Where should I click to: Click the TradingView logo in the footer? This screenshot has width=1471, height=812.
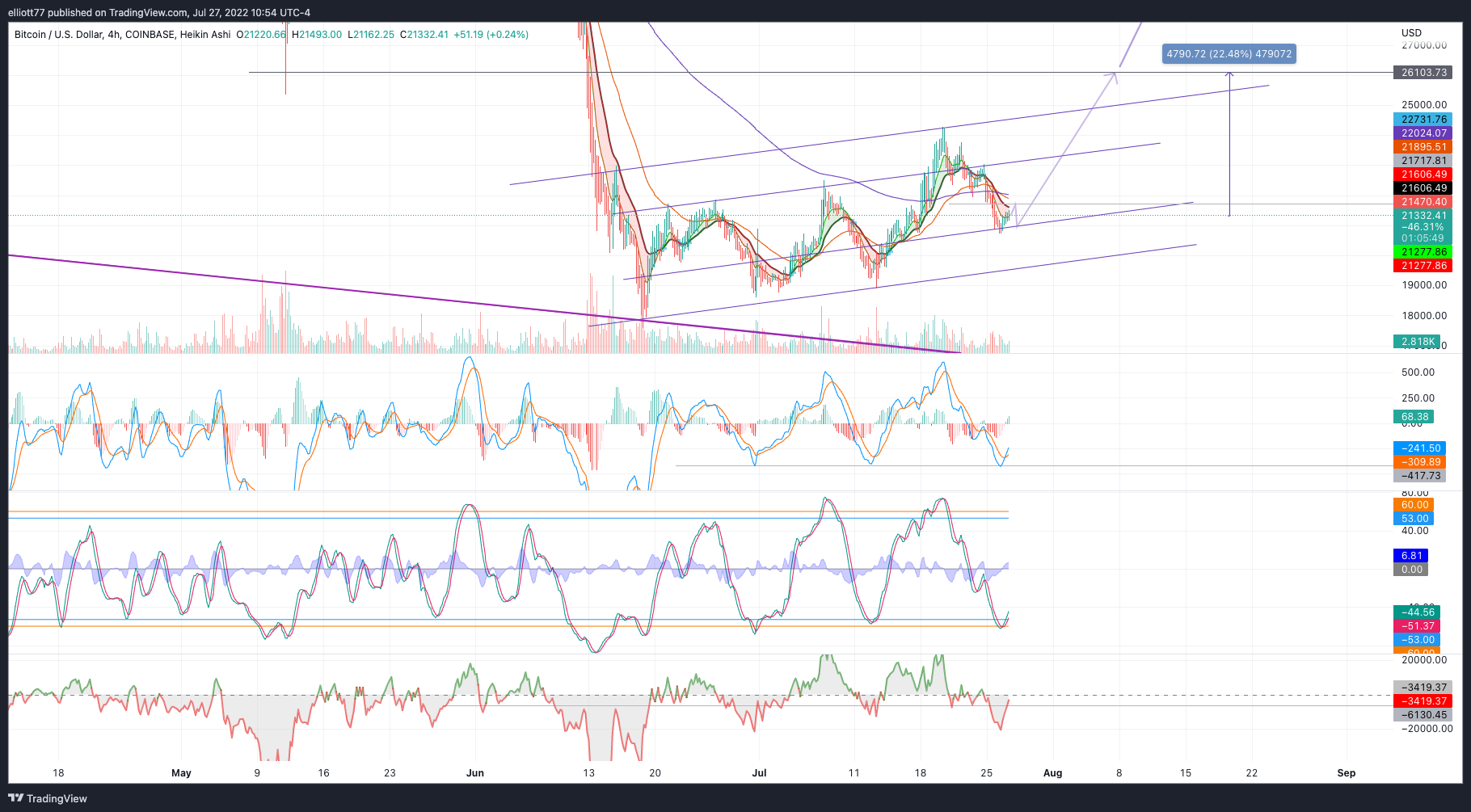(48, 798)
